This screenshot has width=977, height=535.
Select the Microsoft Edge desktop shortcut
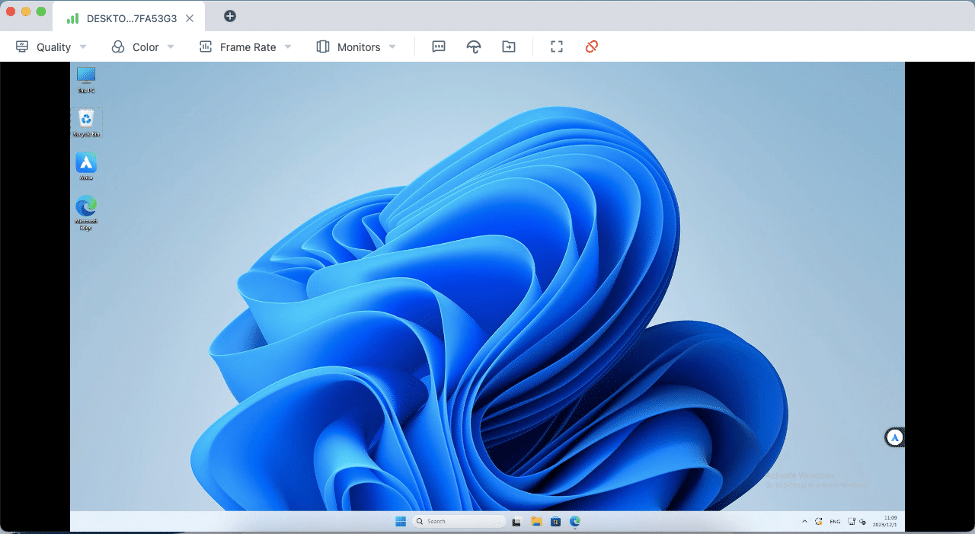tap(86, 212)
